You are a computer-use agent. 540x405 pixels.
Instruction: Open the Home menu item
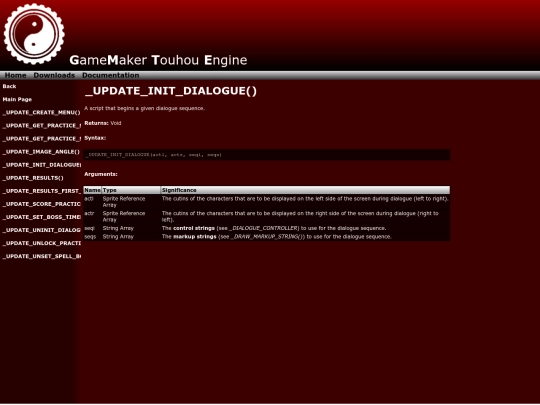click(x=15, y=75)
